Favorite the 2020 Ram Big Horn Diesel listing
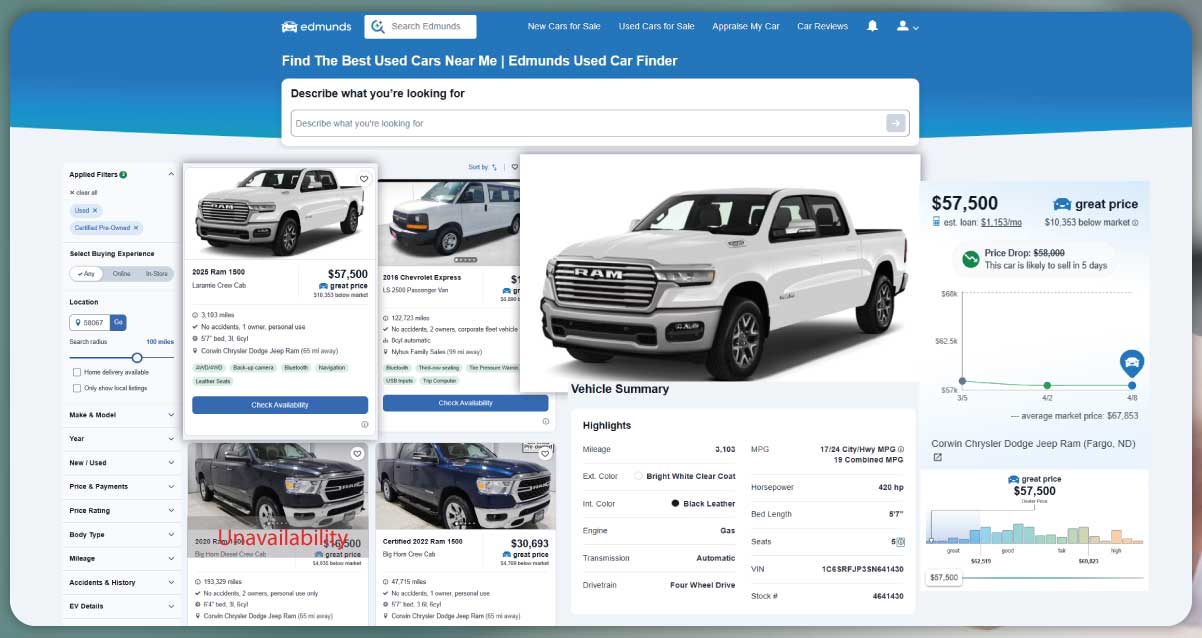1202x638 pixels. [357, 454]
